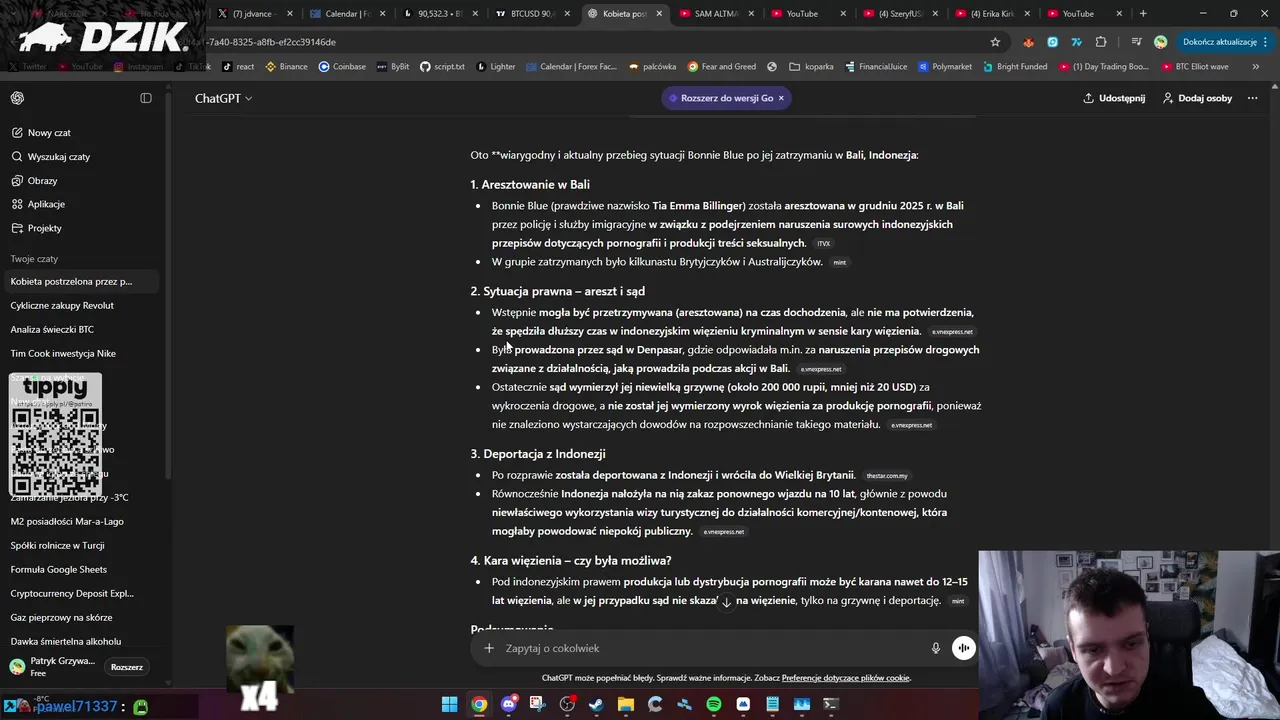Bookmark this page with the star icon
This screenshot has height=720, width=1280.
tap(995, 42)
